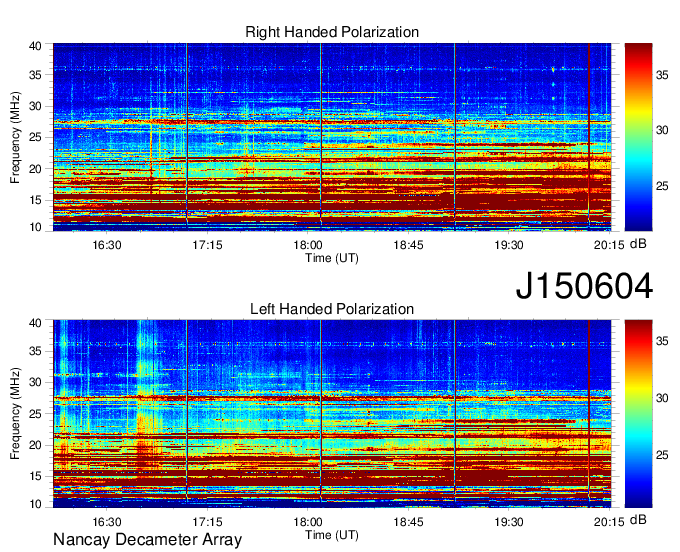Click the 35 dB mark on left-handed colorbar
This screenshot has width=680, height=552.
click(662, 341)
